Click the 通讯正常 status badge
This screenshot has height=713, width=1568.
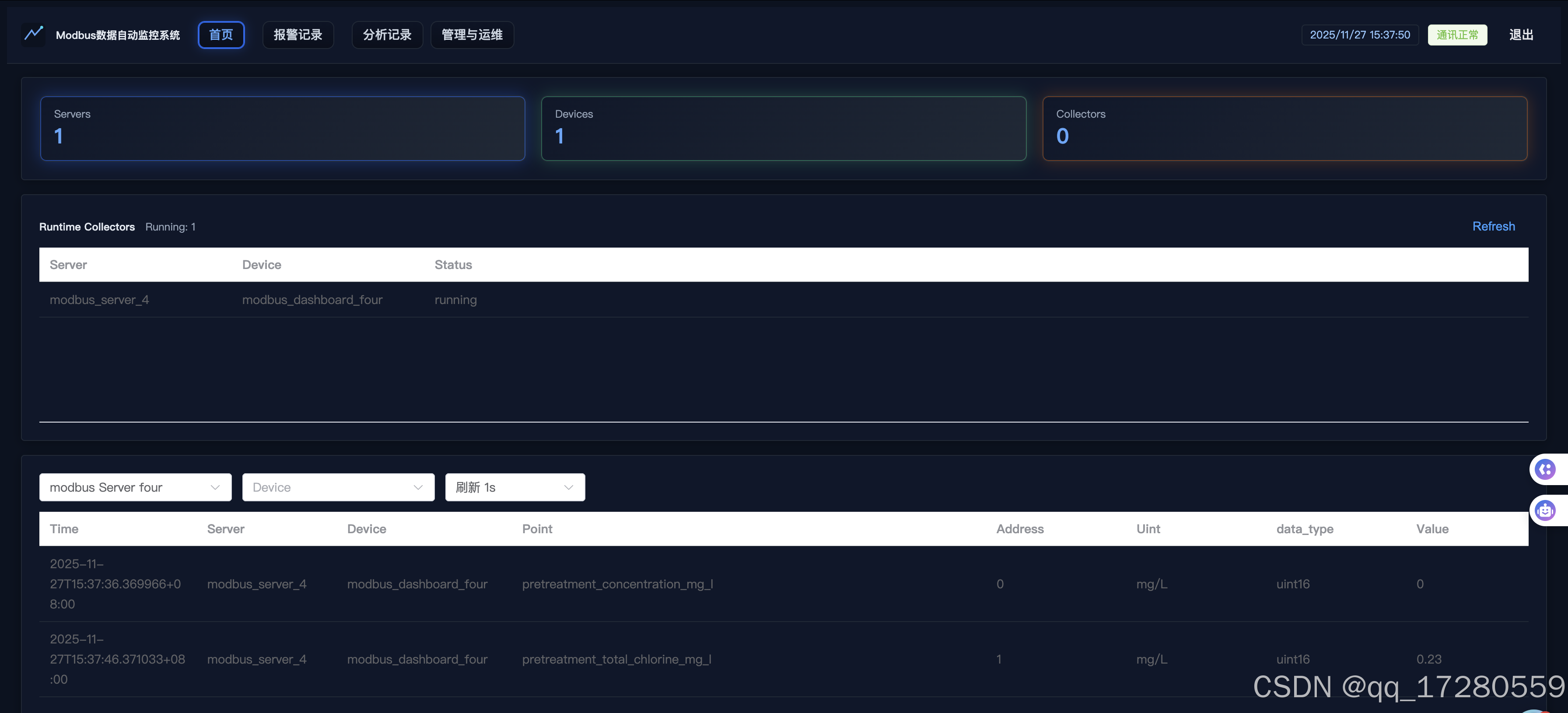(1456, 35)
